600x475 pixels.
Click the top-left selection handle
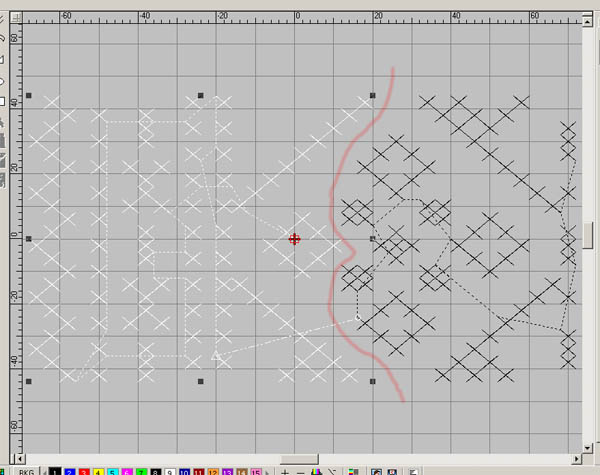coord(29,95)
